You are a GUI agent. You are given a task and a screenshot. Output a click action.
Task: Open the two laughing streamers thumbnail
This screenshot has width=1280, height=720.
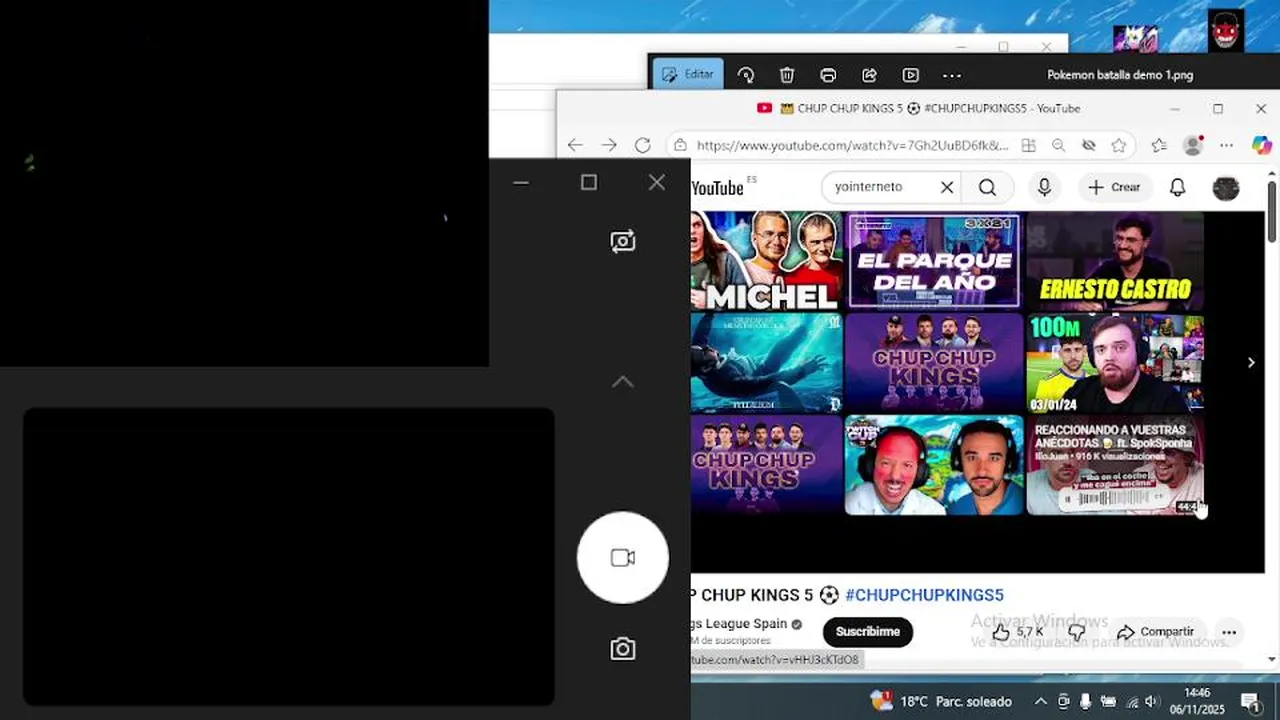coord(934,465)
